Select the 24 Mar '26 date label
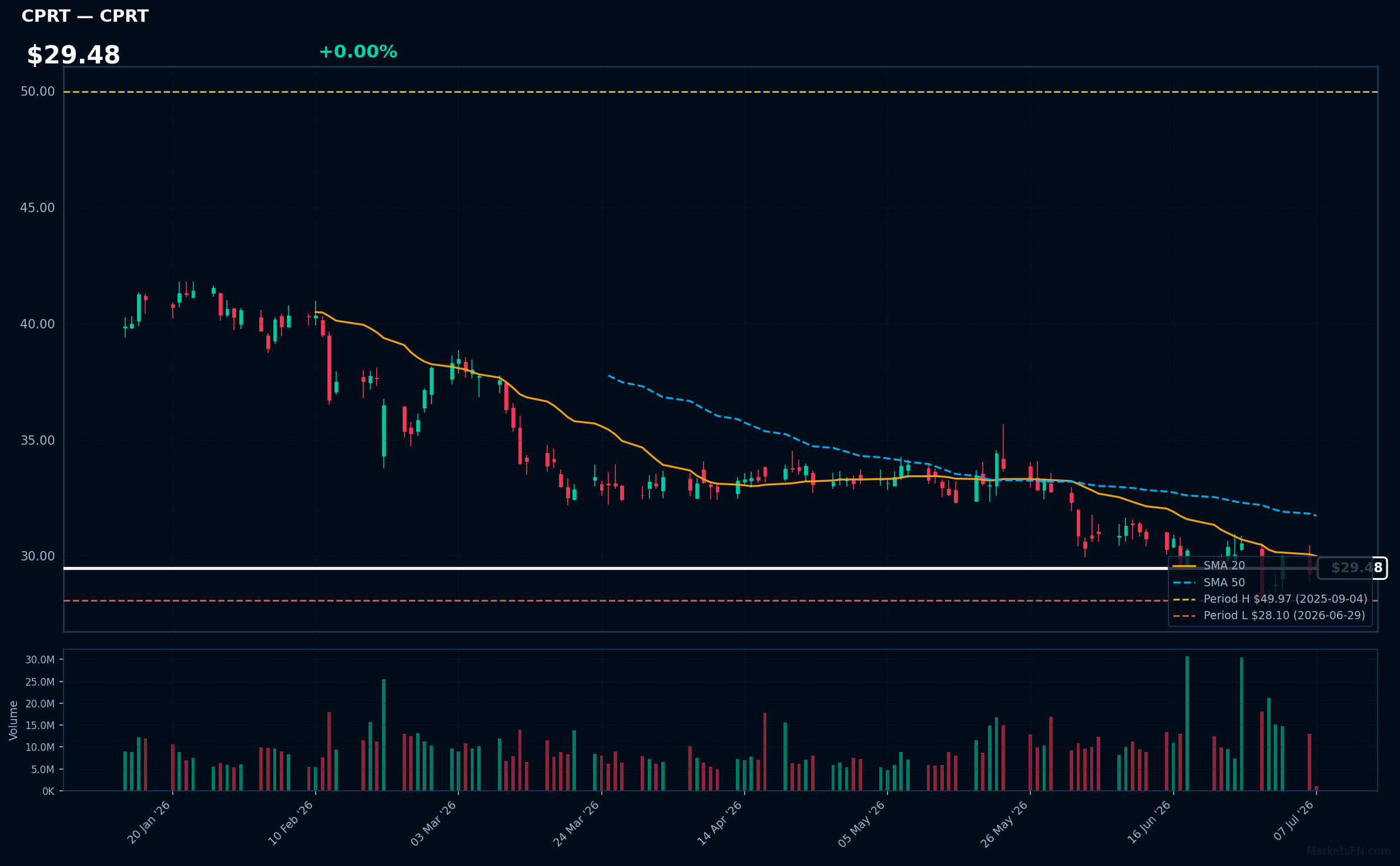The width and height of the screenshot is (1400, 866). [x=577, y=823]
